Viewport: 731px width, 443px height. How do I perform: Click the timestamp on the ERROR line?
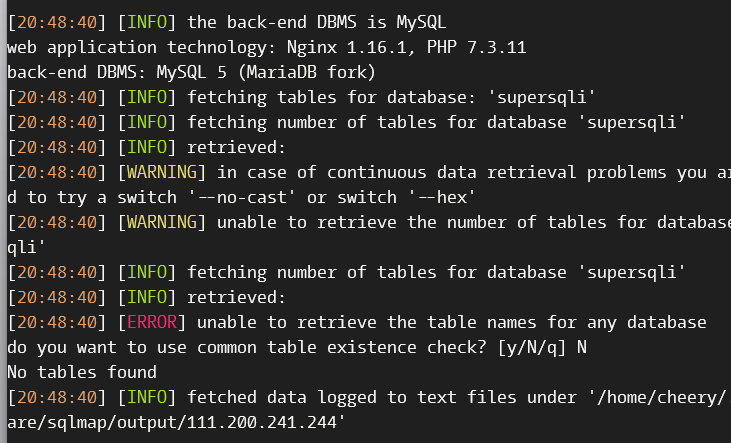click(57, 322)
